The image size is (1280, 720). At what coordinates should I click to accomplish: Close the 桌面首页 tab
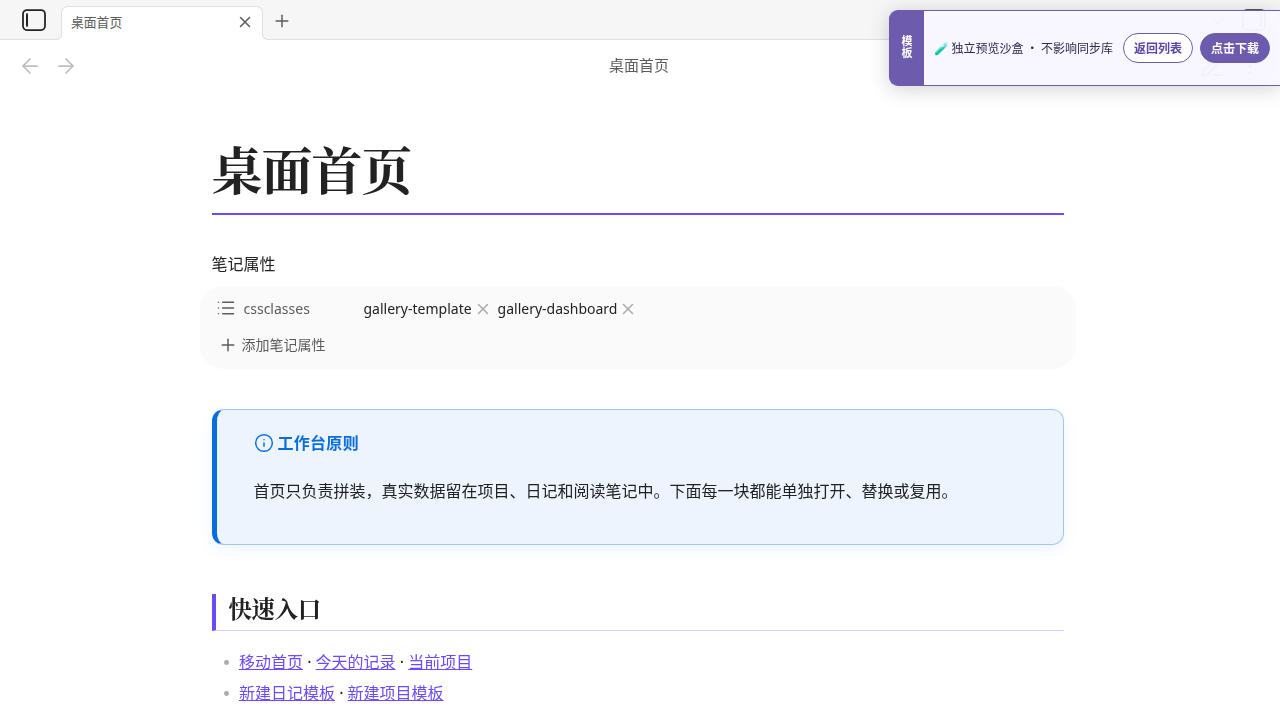pos(245,22)
